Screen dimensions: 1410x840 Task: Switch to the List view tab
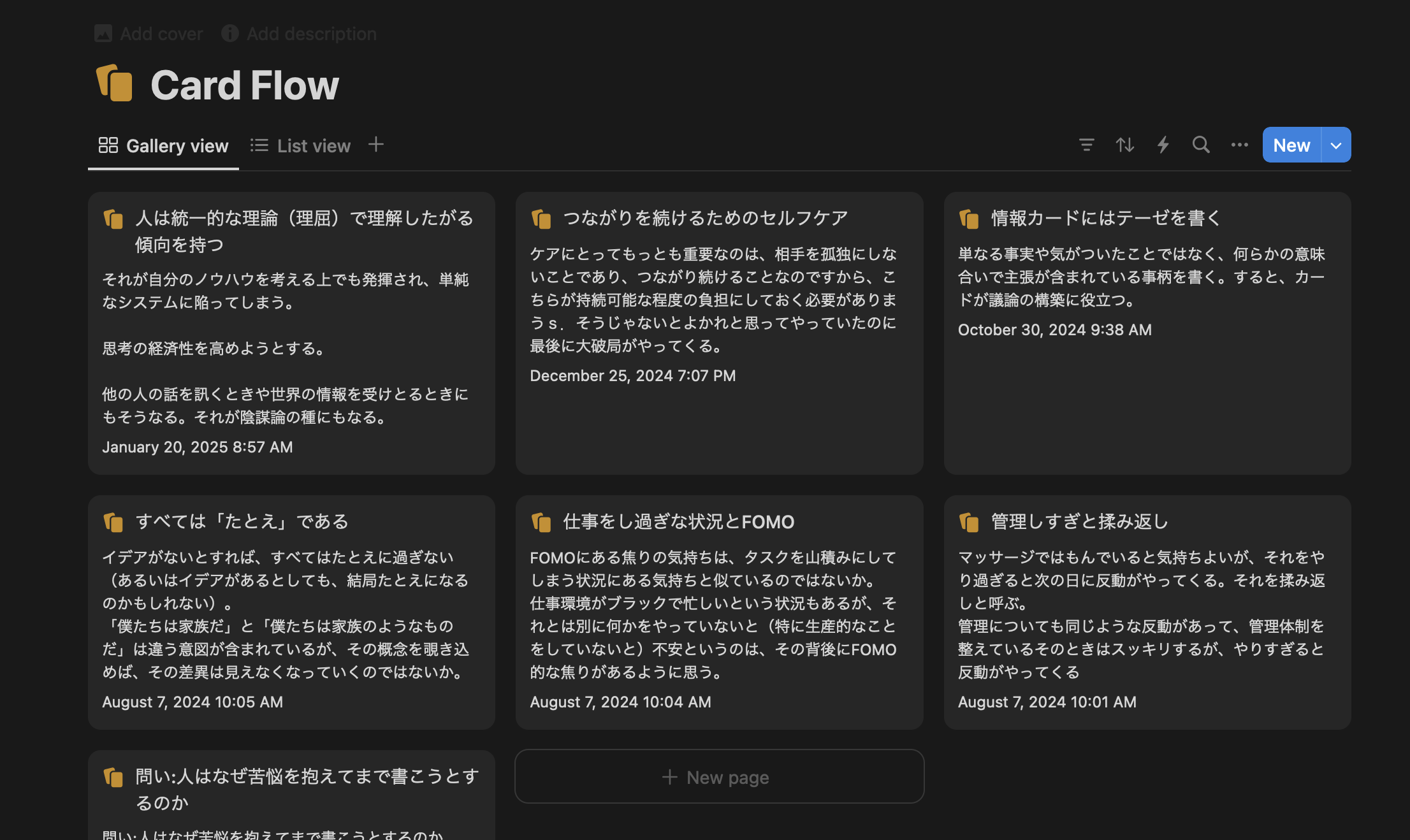(312, 145)
